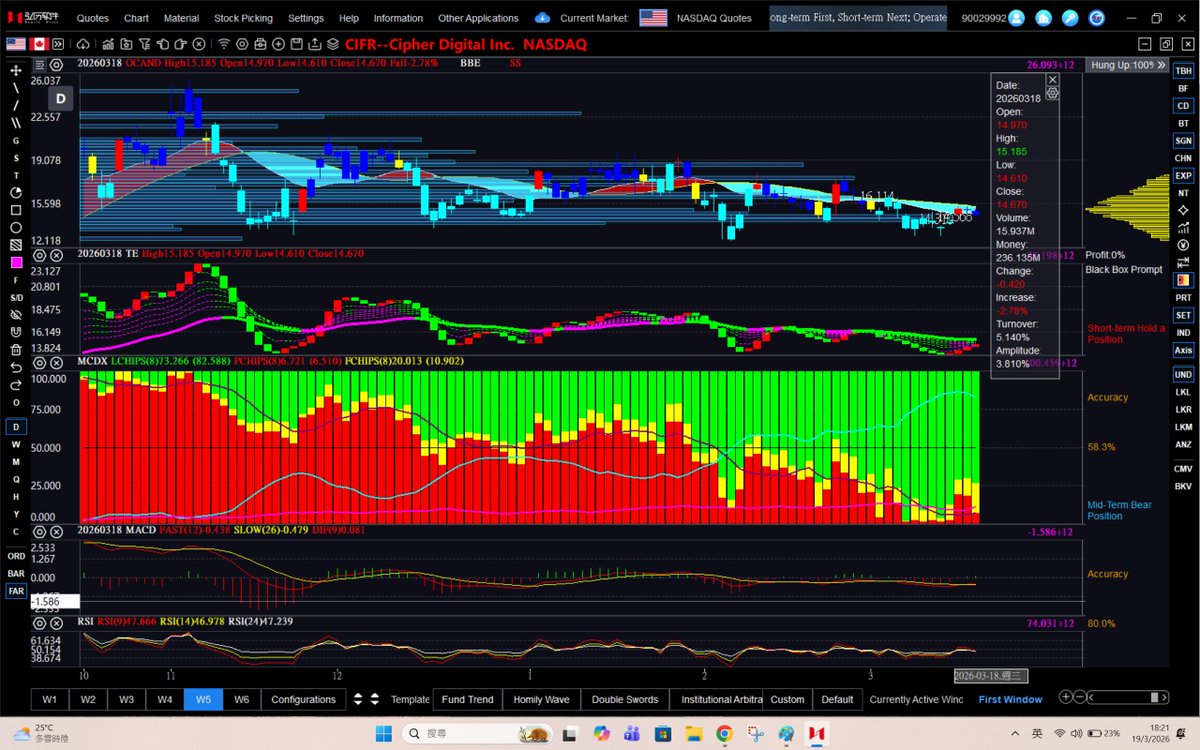
Task: Open settings gear in data info popup
Action: pyautogui.click(x=1052, y=92)
